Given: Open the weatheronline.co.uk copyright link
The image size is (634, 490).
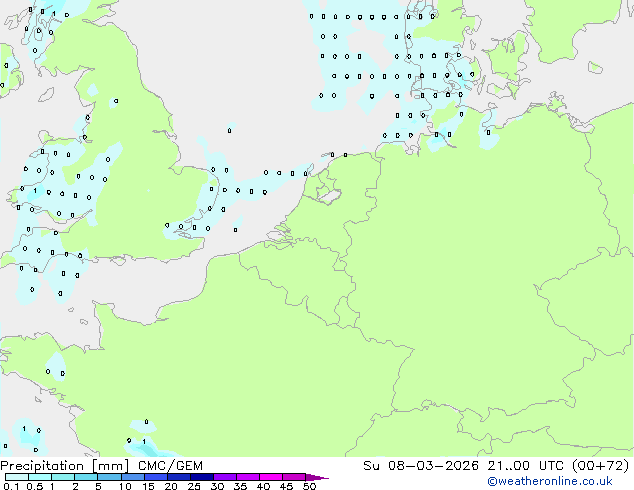Looking at the screenshot, I should coord(550,482).
